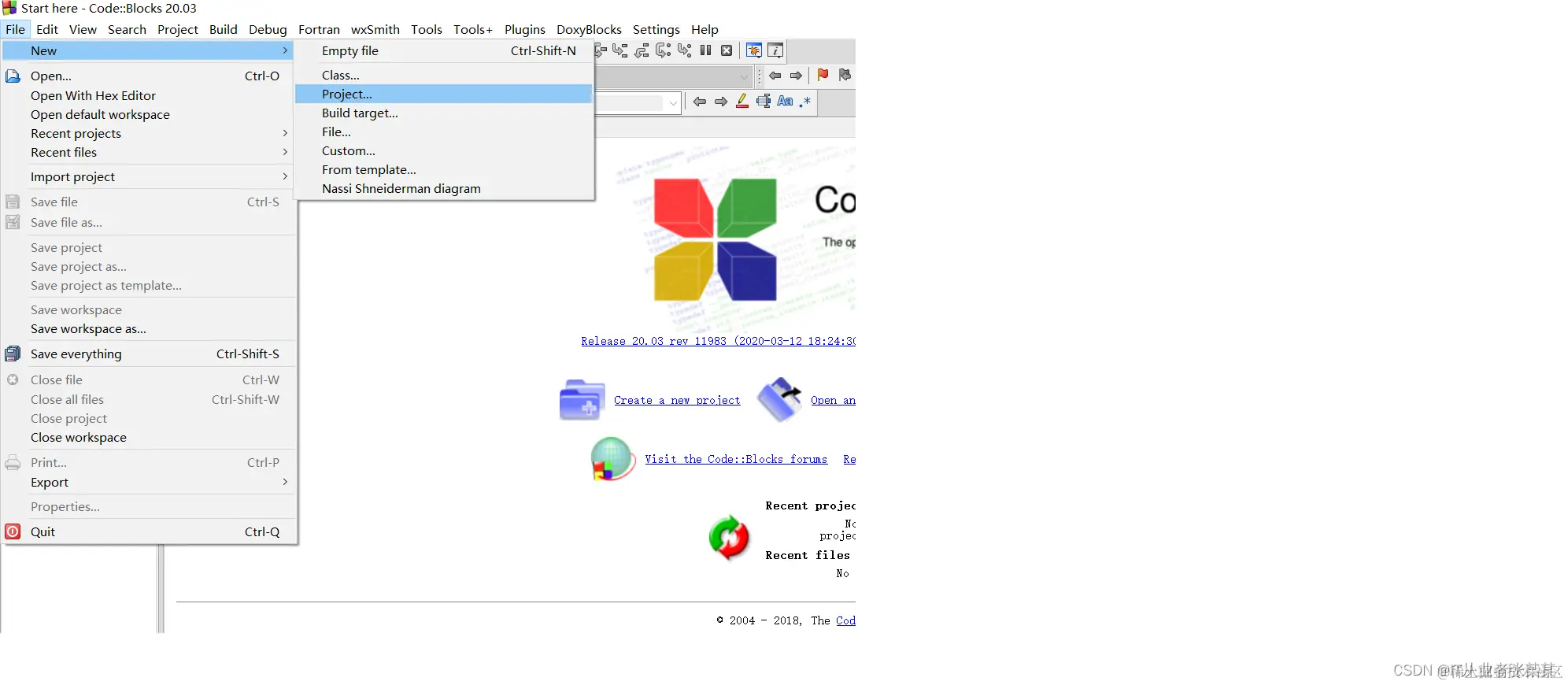This screenshot has width=1568, height=685.
Task: Click Open default workspace
Action: pyautogui.click(x=149, y=114)
